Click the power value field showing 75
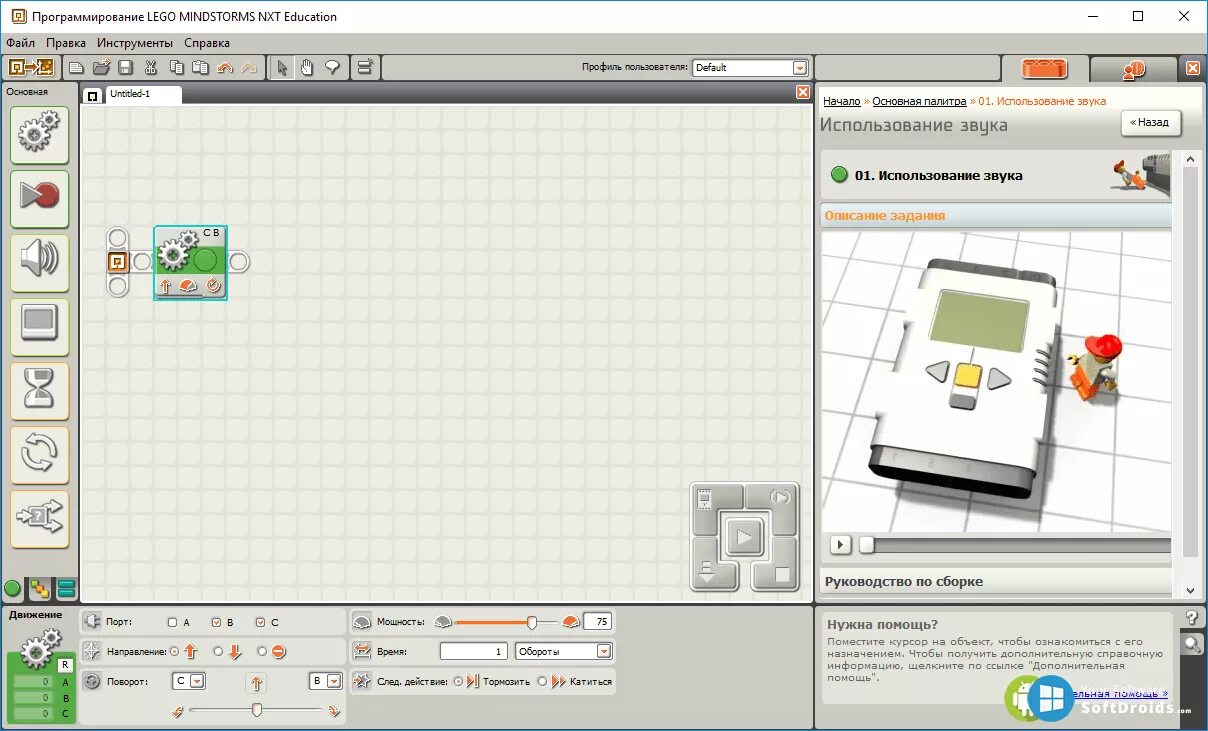Viewport: 1208px width, 731px height. coord(597,621)
